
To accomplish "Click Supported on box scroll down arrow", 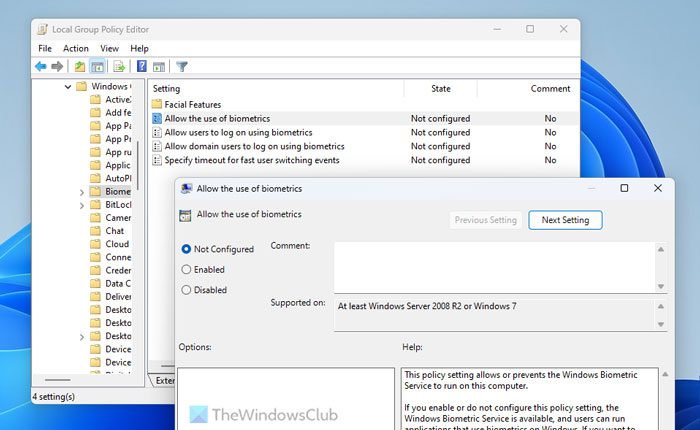I will 661,324.
